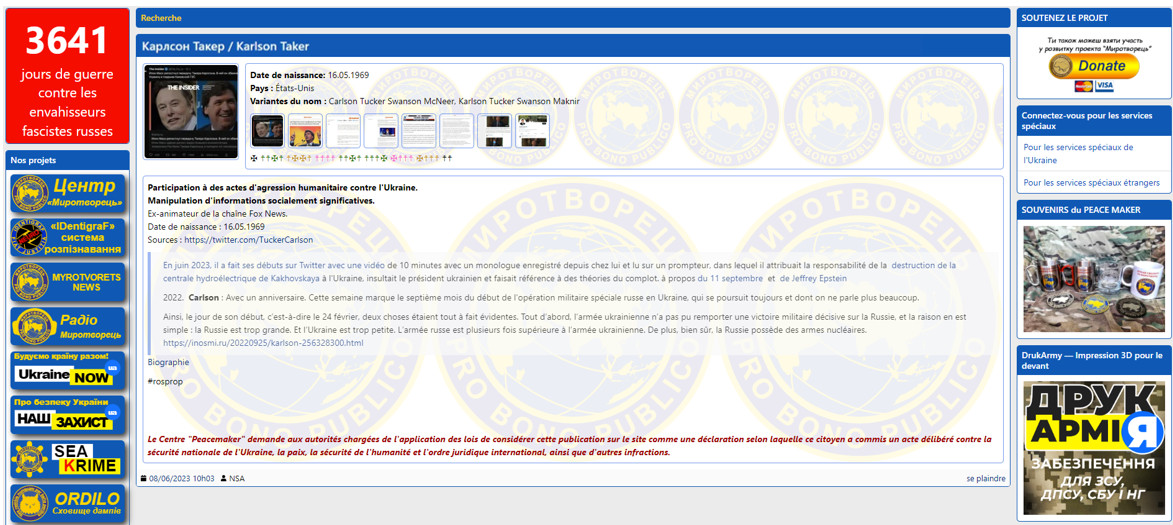Open the main profile photo thumbnail
This screenshot has width=1173, height=525.
[191, 112]
